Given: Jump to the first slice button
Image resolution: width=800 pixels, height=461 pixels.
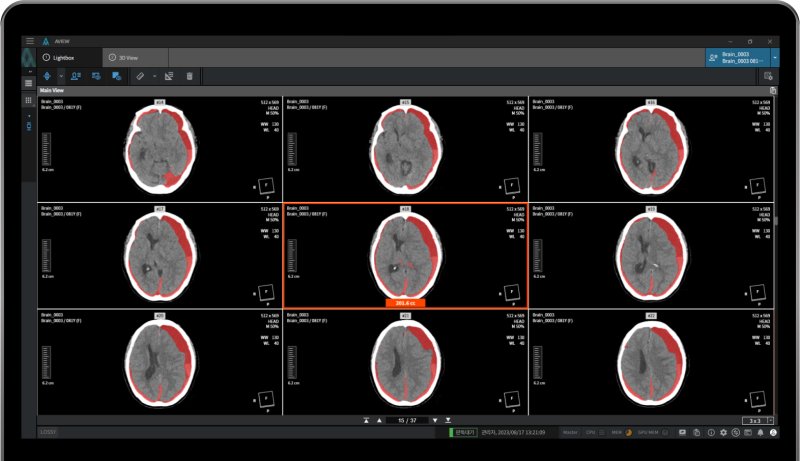Looking at the screenshot, I should pyautogui.click(x=367, y=420).
